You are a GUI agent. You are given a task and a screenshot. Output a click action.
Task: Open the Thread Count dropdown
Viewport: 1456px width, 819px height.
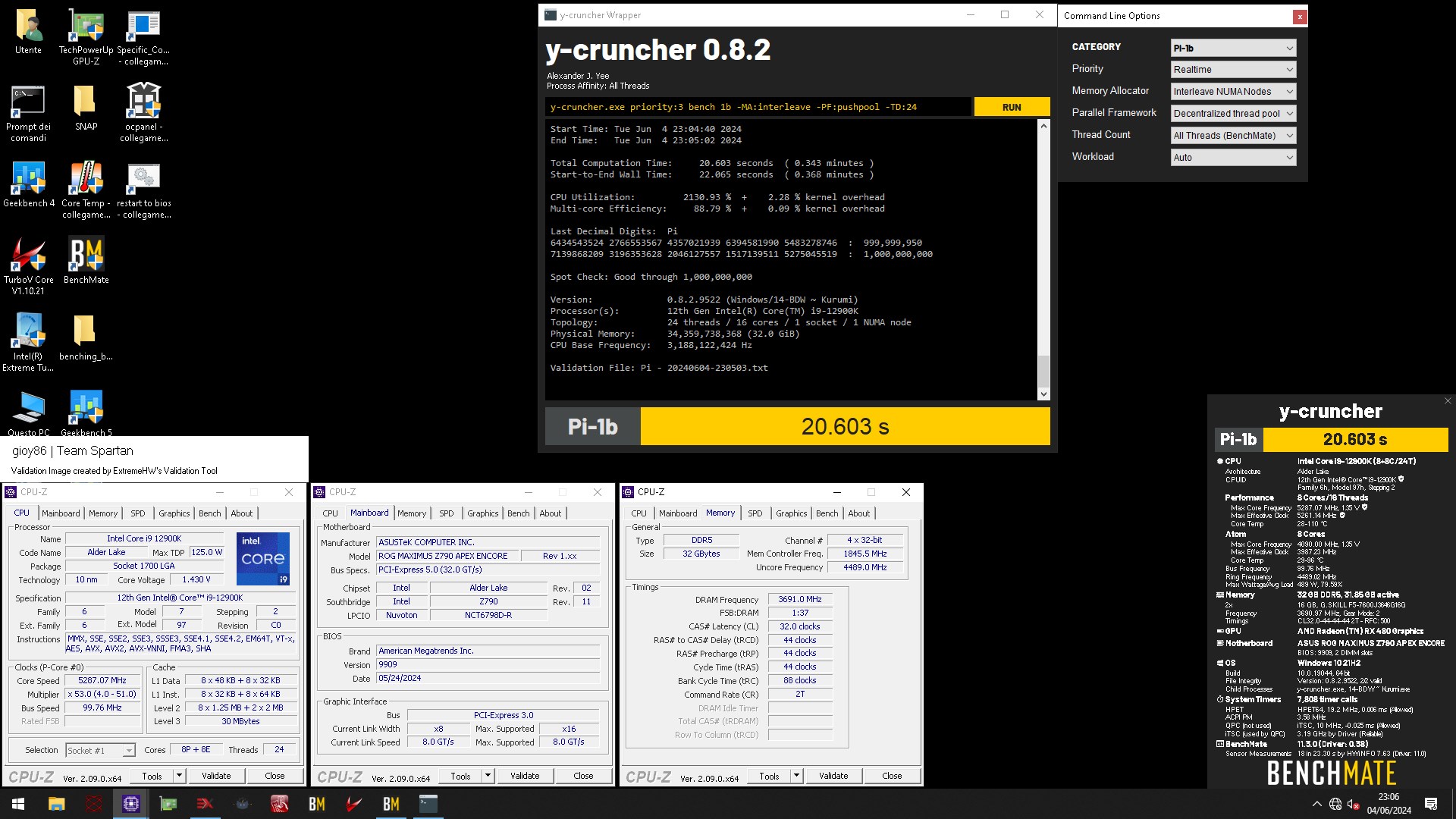click(1233, 136)
